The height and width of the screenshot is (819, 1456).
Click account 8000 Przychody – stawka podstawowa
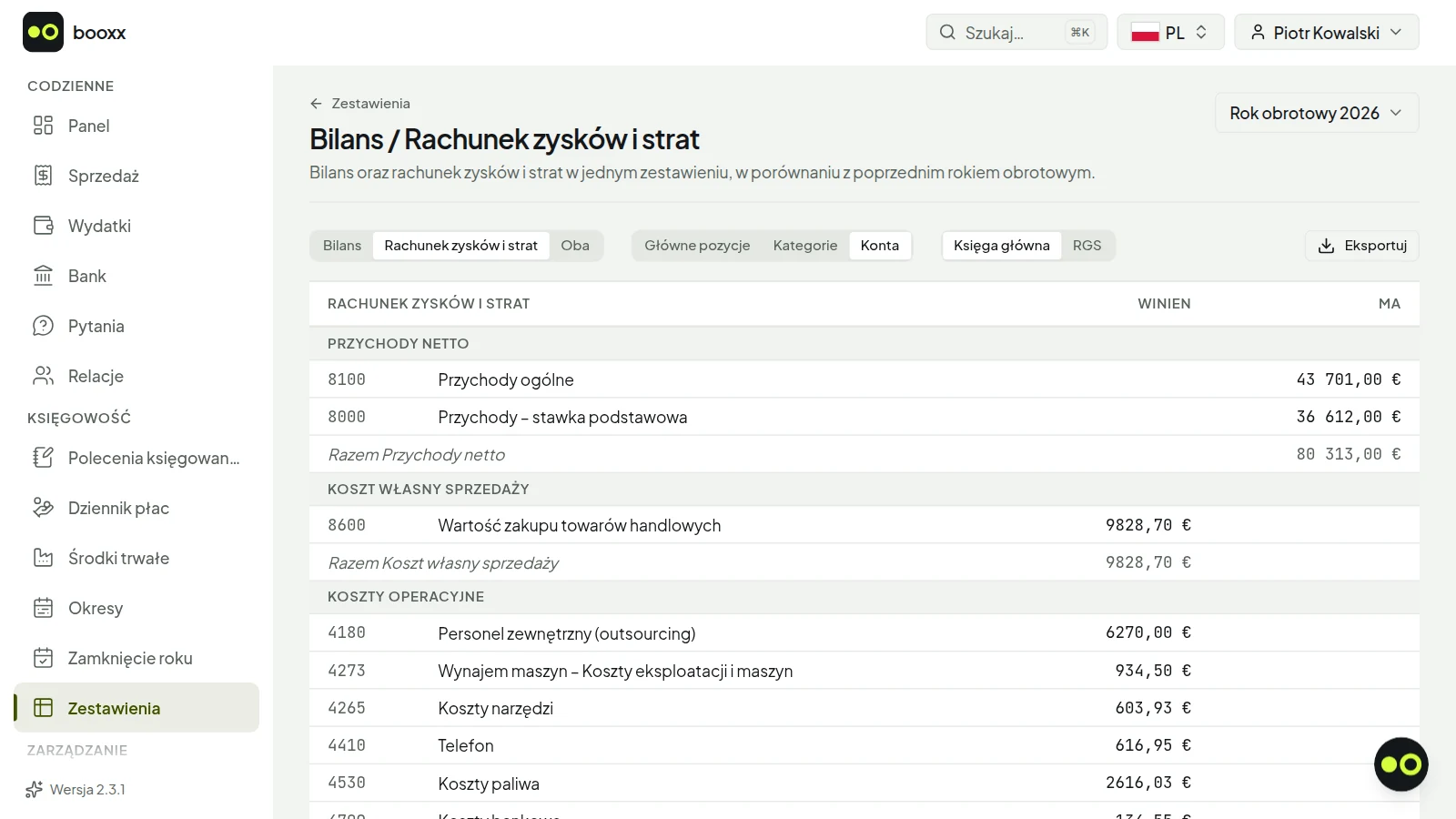(864, 417)
